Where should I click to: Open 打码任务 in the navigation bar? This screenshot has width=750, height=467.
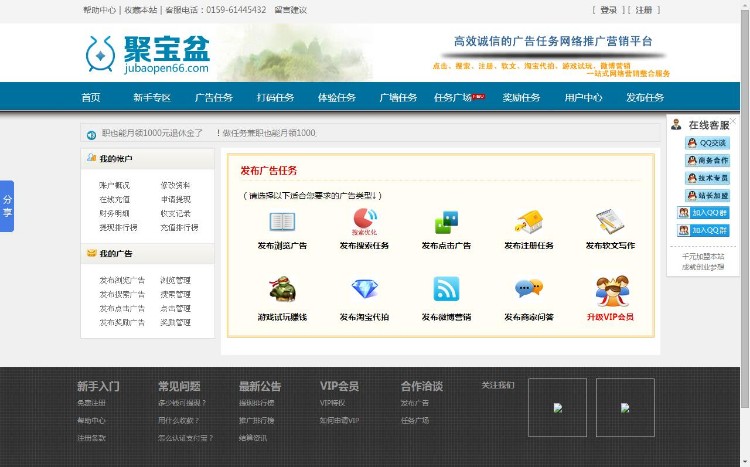point(276,98)
